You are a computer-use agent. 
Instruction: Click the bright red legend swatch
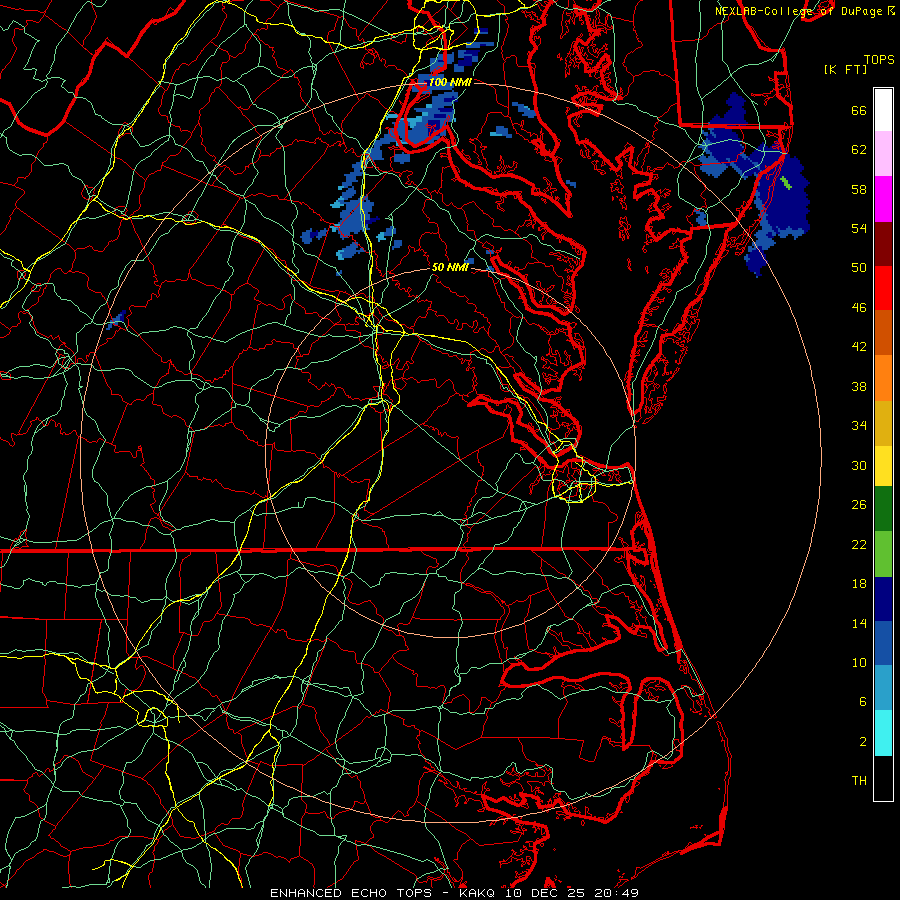click(883, 288)
